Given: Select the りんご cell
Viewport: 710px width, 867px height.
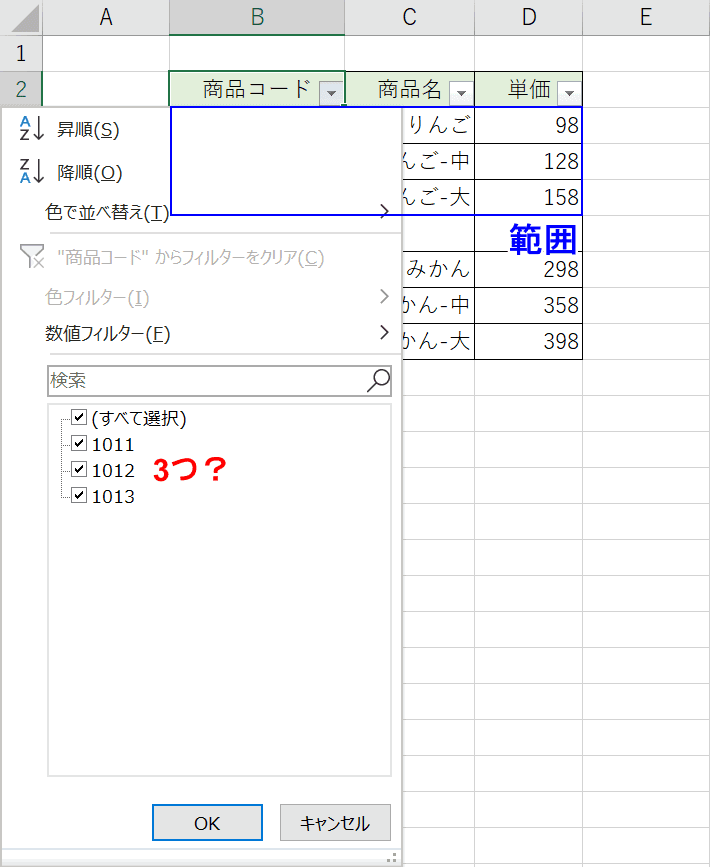Looking at the screenshot, I should [x=438, y=126].
